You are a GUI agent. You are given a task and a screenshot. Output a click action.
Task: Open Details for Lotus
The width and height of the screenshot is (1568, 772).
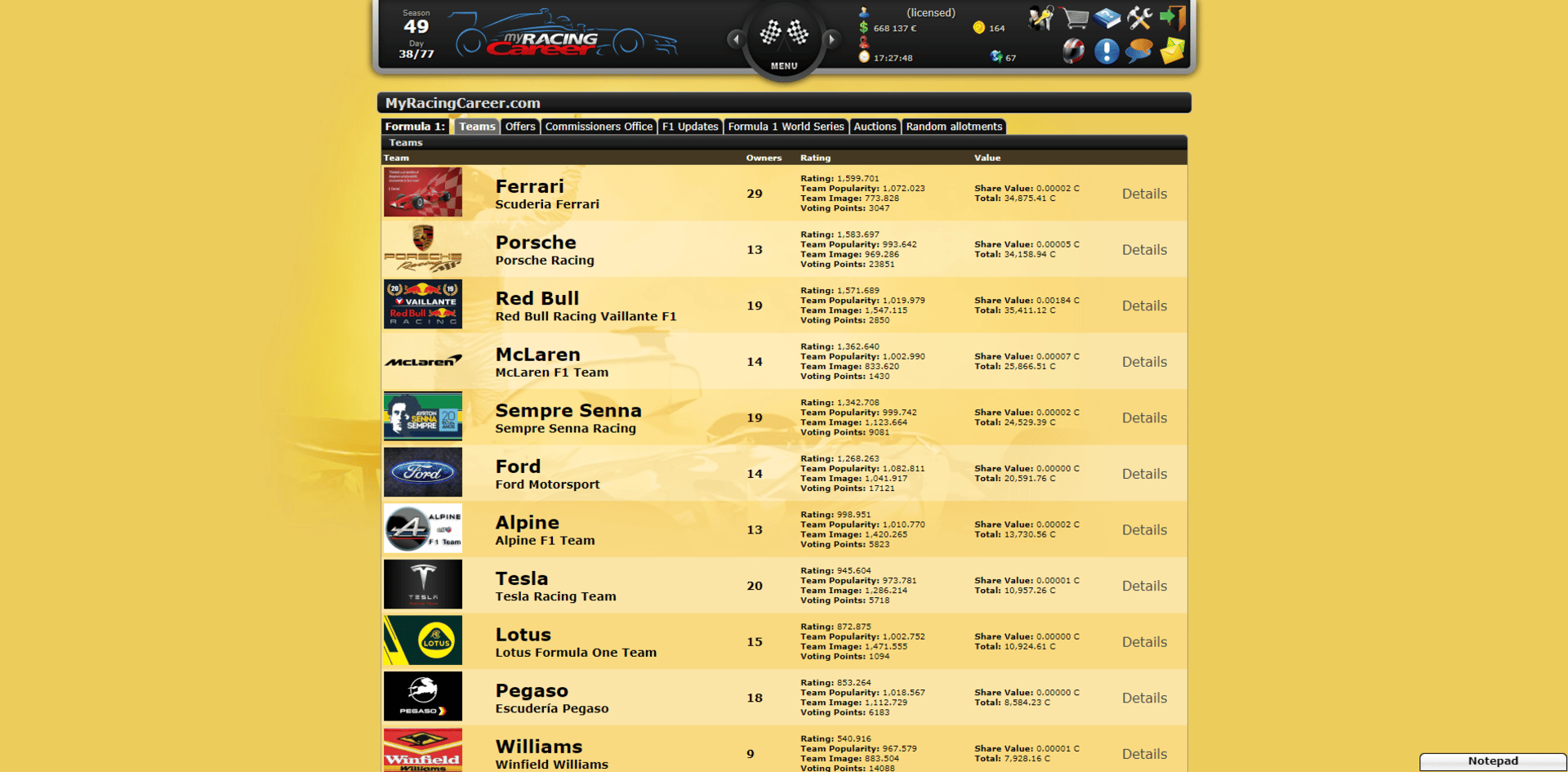1144,642
